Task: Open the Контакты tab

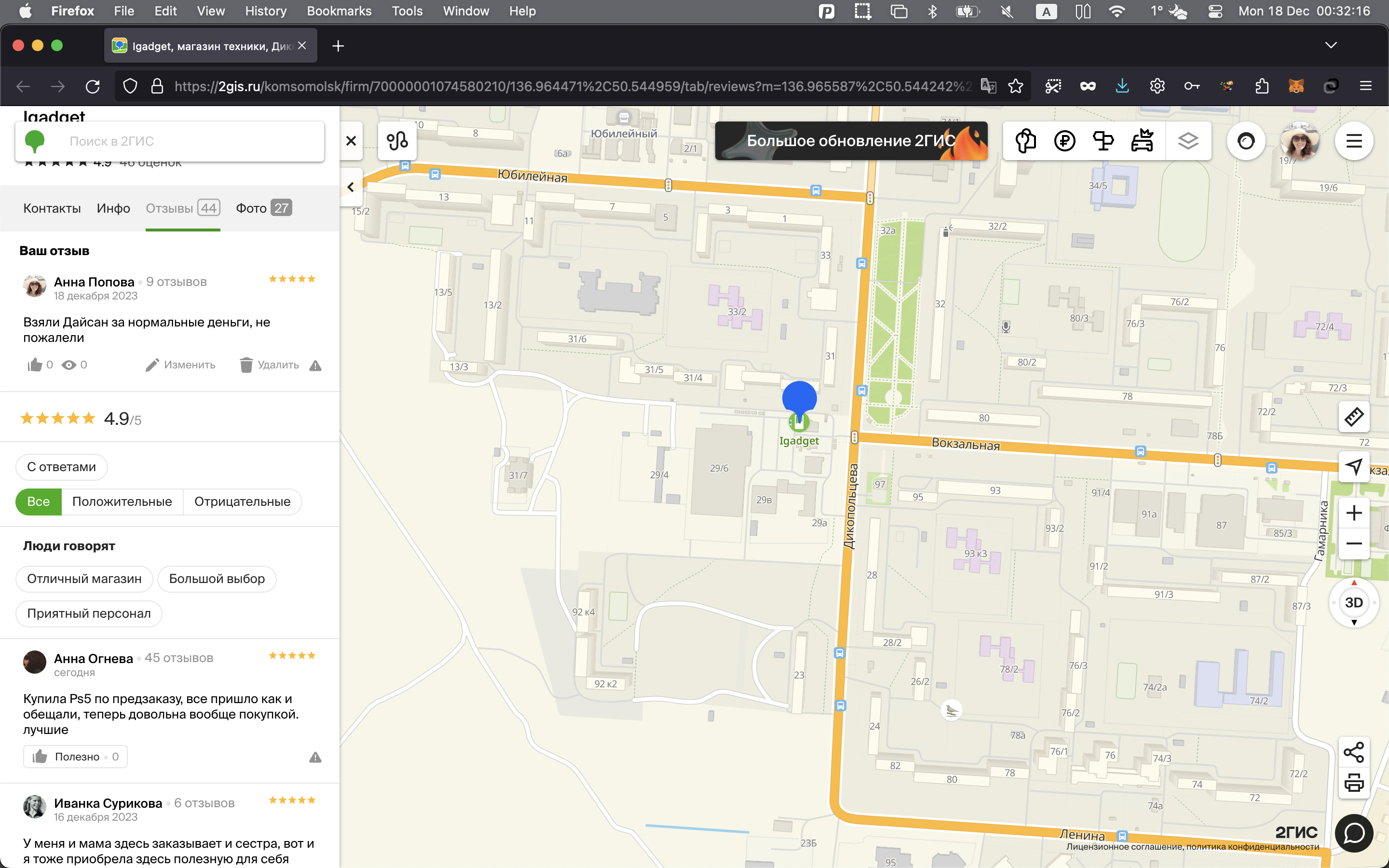Action: click(x=52, y=208)
